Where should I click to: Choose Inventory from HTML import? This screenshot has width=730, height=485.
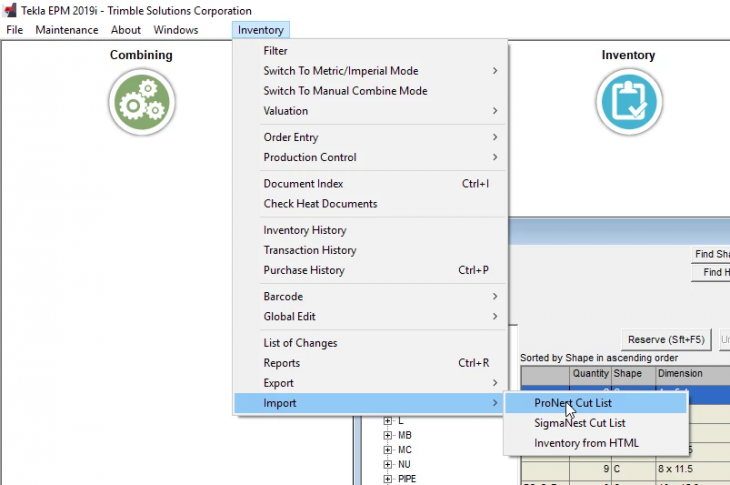596,443
